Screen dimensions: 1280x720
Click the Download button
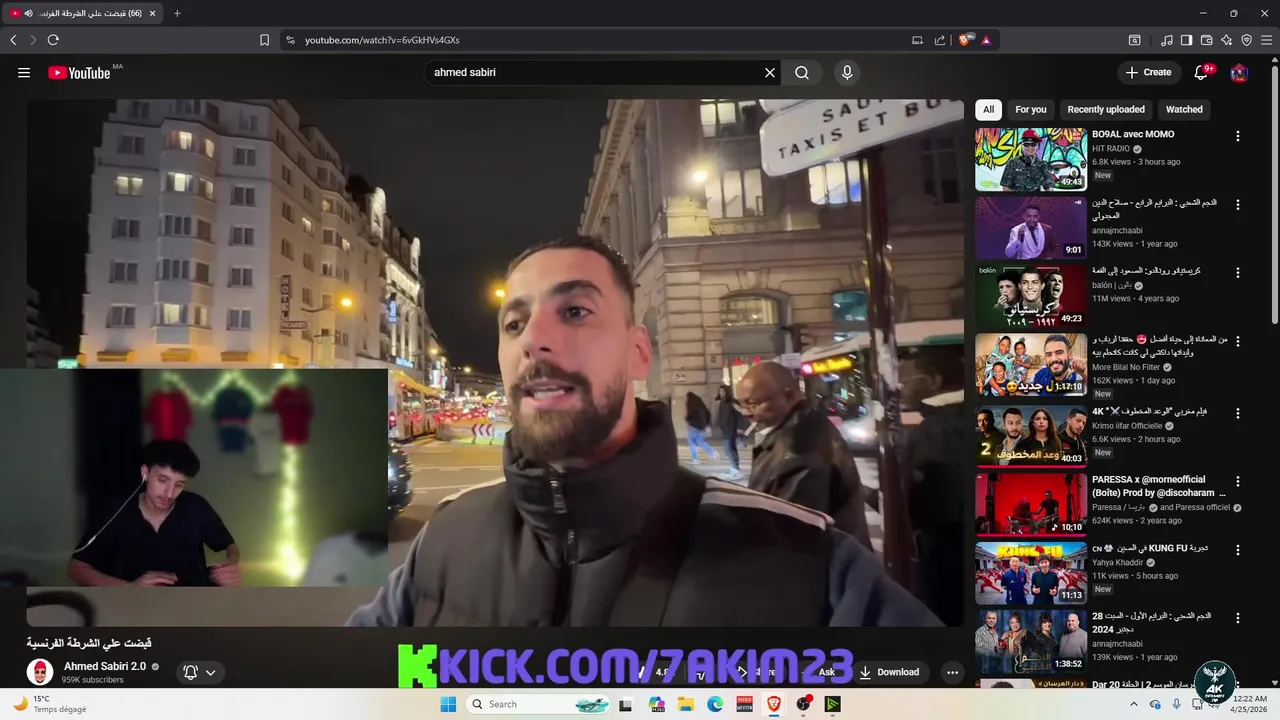889,672
